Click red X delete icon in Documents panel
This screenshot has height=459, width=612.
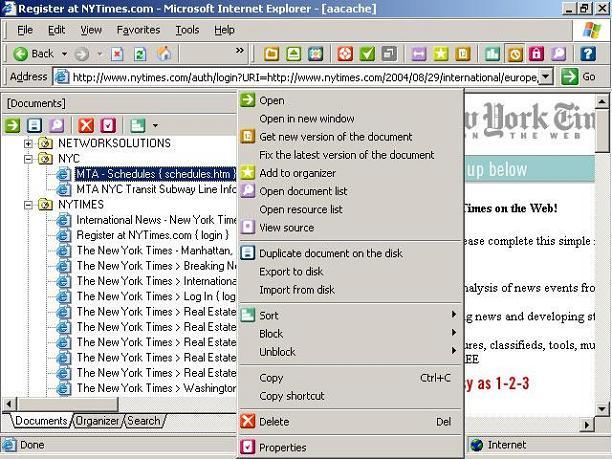point(86,125)
